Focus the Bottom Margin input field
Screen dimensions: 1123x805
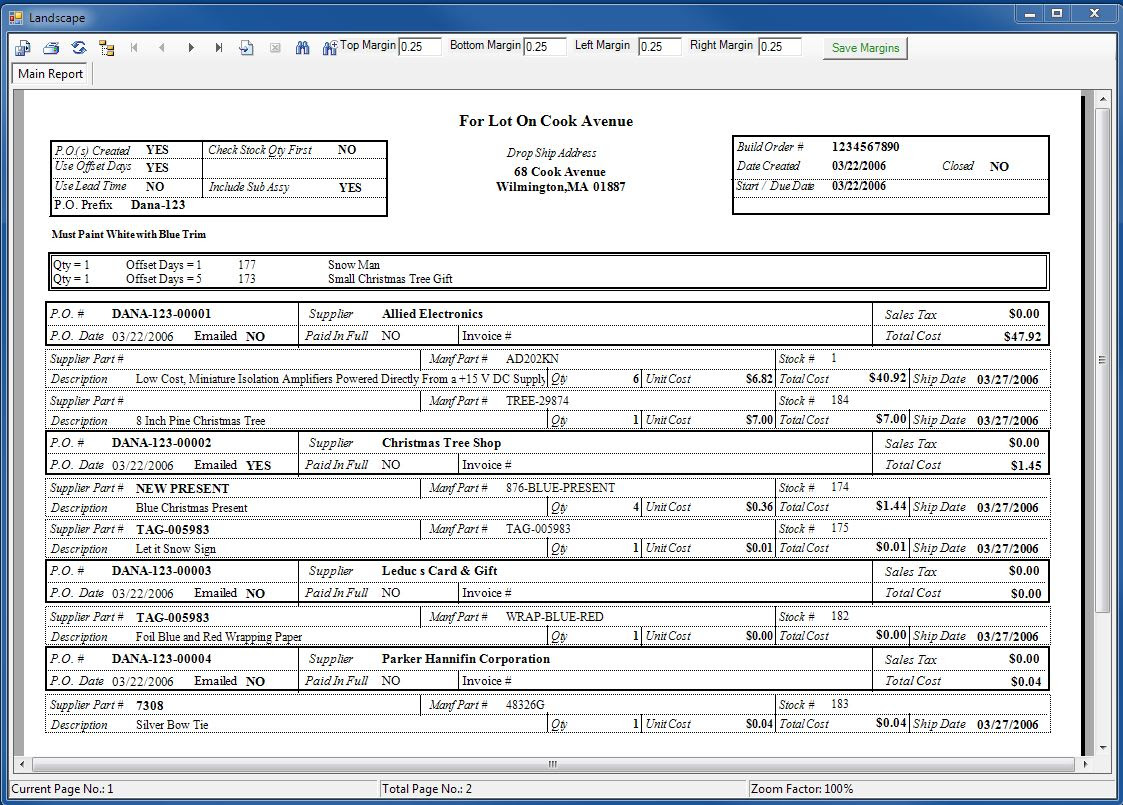tap(545, 47)
